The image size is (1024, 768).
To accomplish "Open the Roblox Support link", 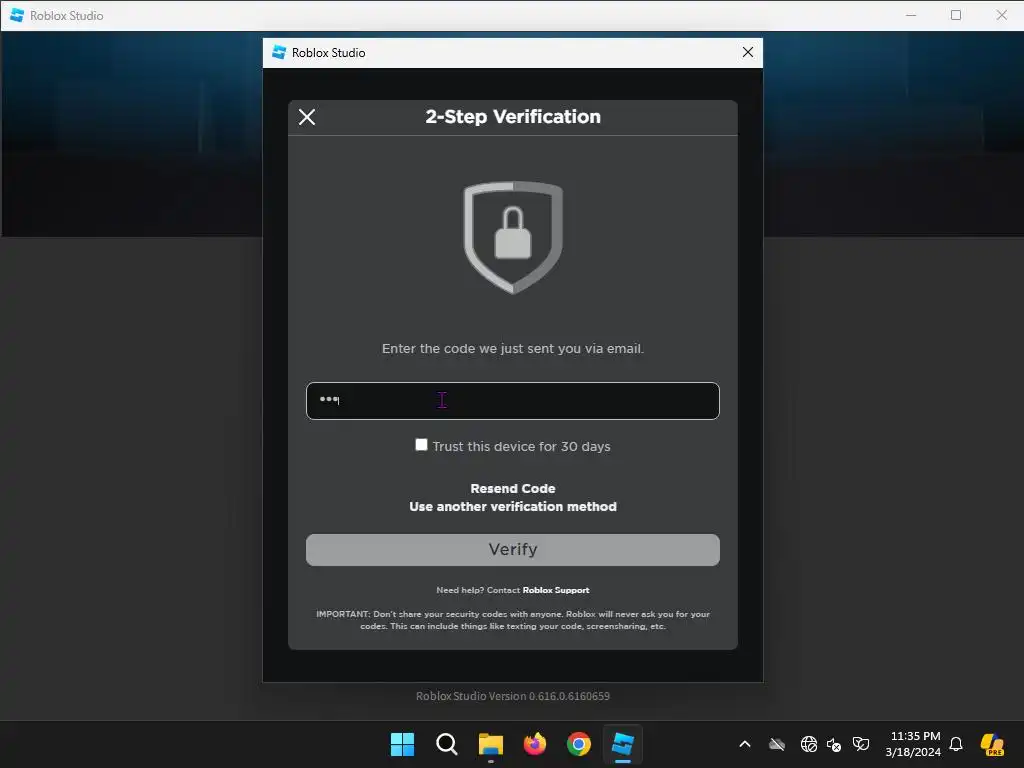I will 556,590.
